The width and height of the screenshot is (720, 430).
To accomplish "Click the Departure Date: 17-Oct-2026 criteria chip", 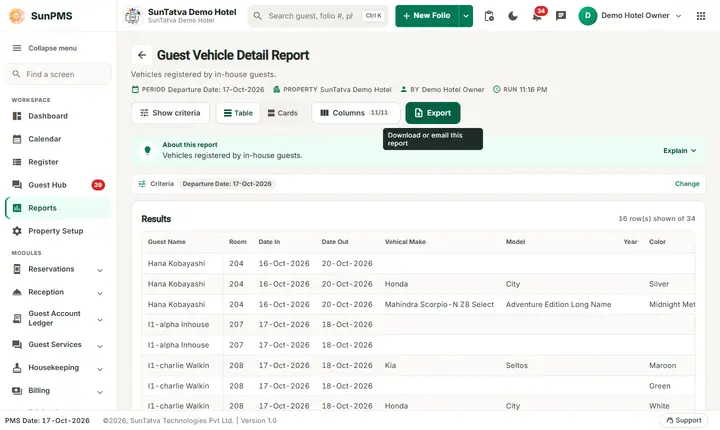I will [227, 184].
